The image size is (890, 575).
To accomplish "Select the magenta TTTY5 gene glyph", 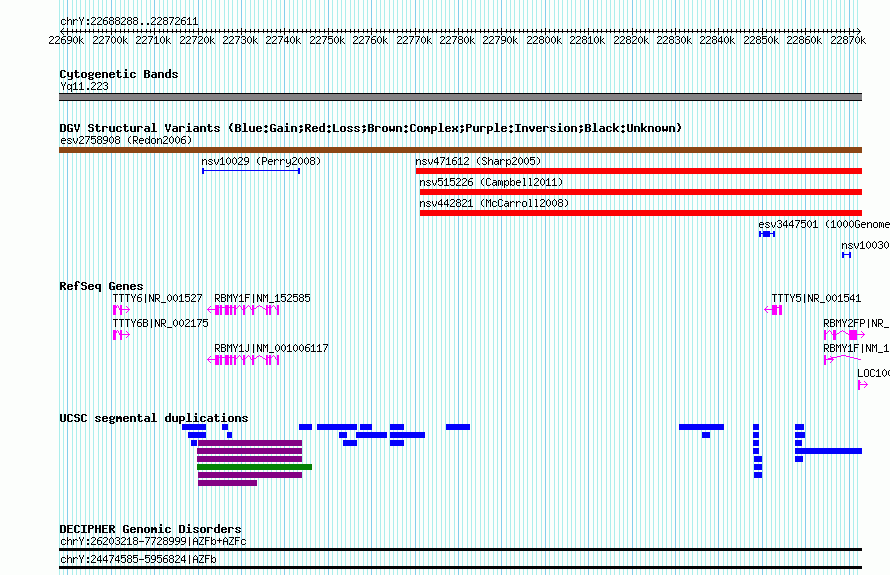I will pyautogui.click(x=773, y=310).
